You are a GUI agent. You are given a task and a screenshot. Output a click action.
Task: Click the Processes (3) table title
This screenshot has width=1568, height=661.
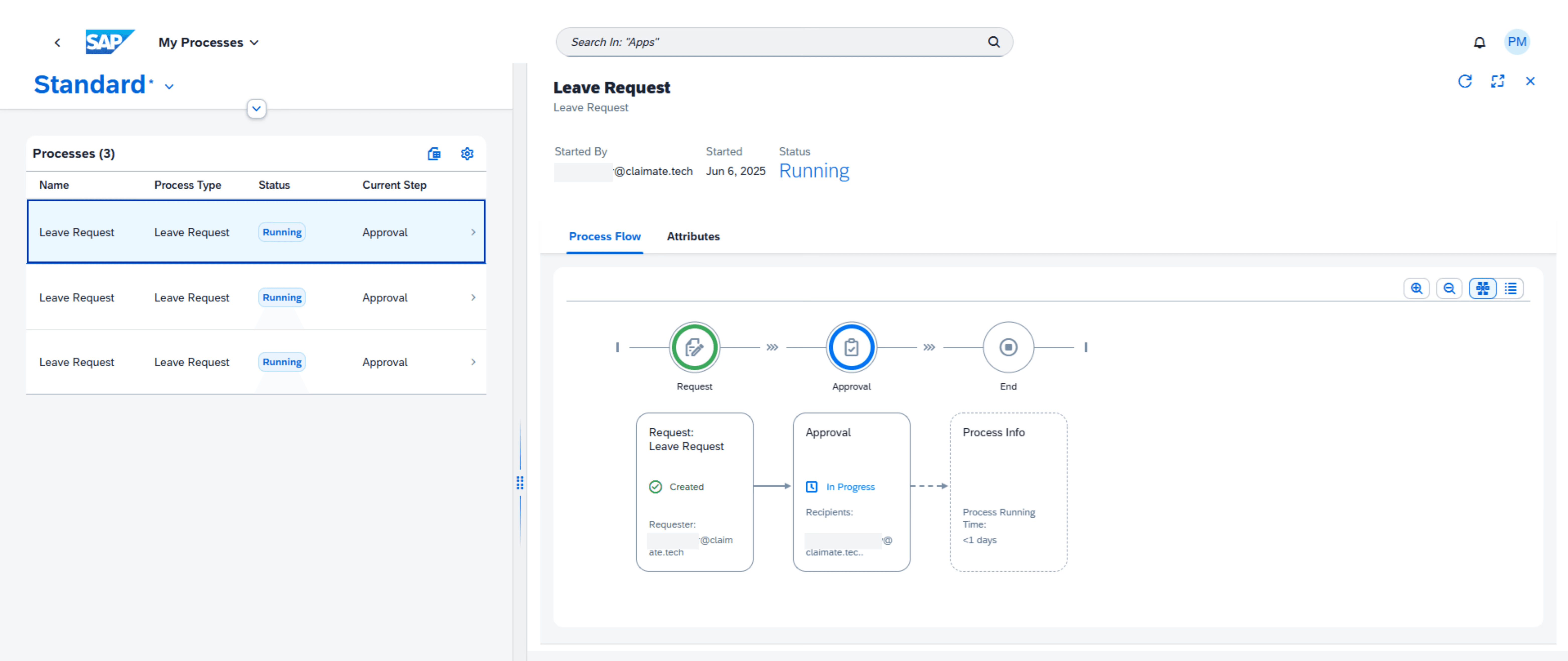(x=74, y=154)
